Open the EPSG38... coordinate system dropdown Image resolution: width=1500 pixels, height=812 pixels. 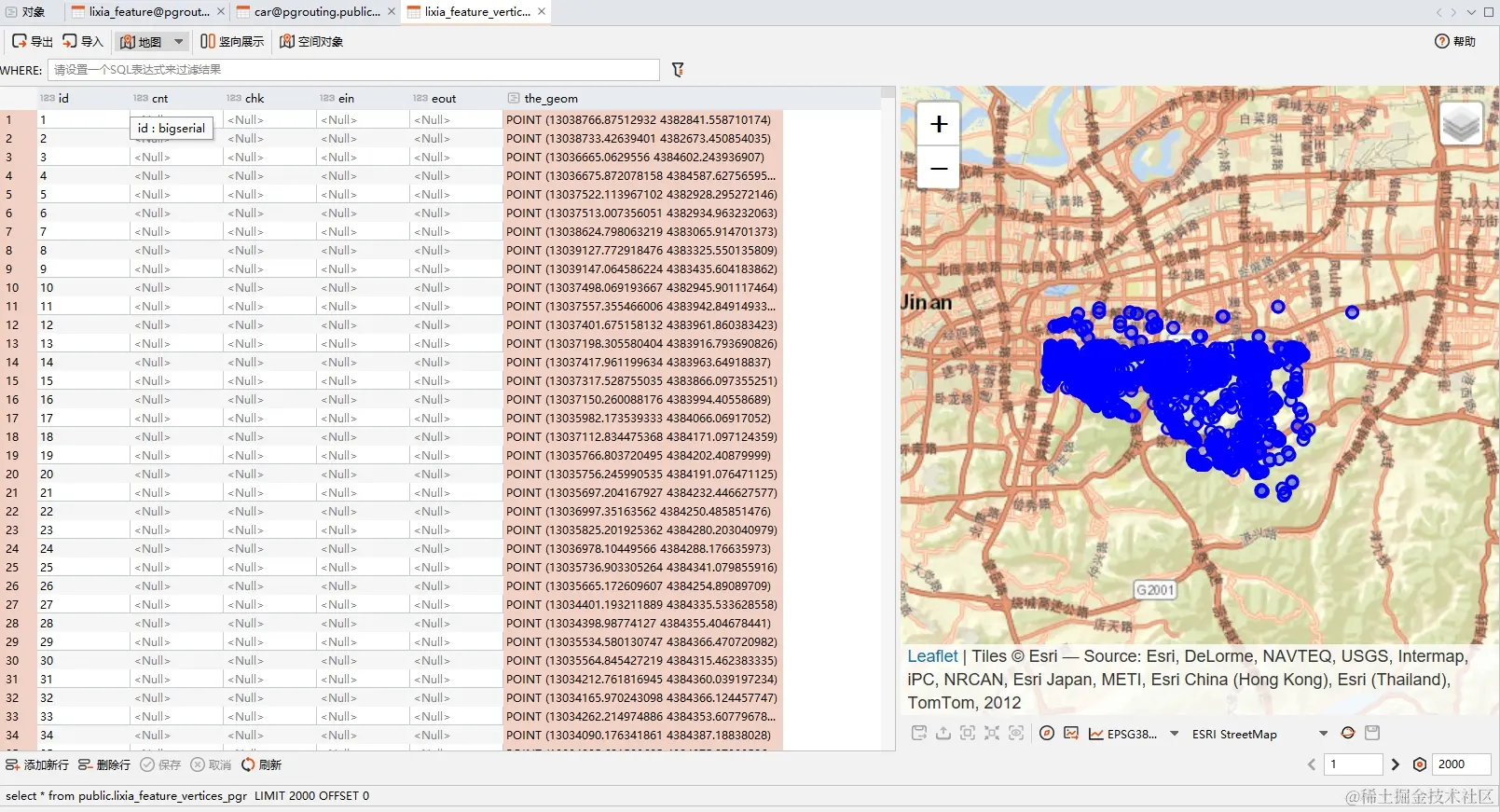point(1134,734)
